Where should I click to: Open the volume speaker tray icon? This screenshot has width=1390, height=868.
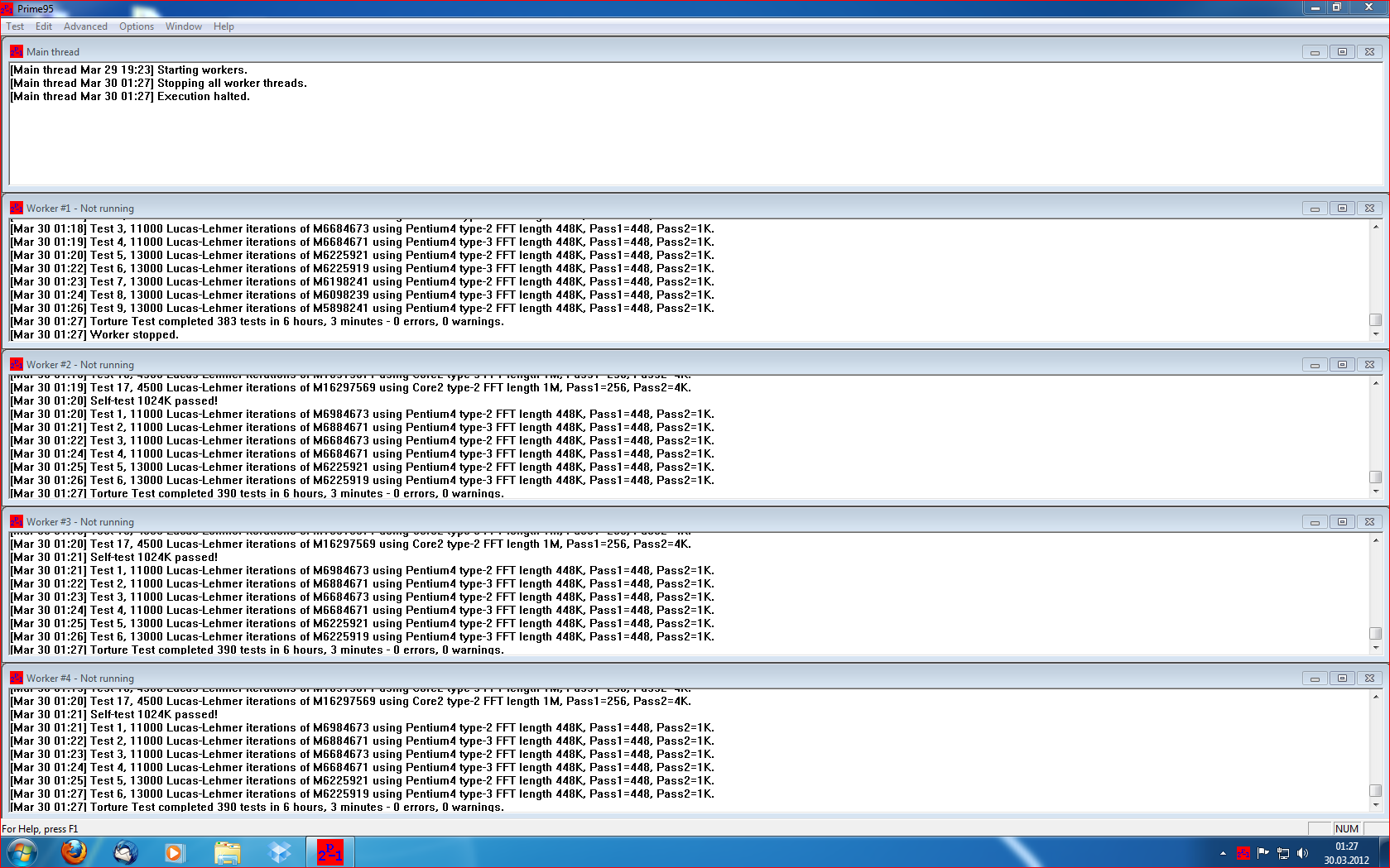tap(1302, 853)
